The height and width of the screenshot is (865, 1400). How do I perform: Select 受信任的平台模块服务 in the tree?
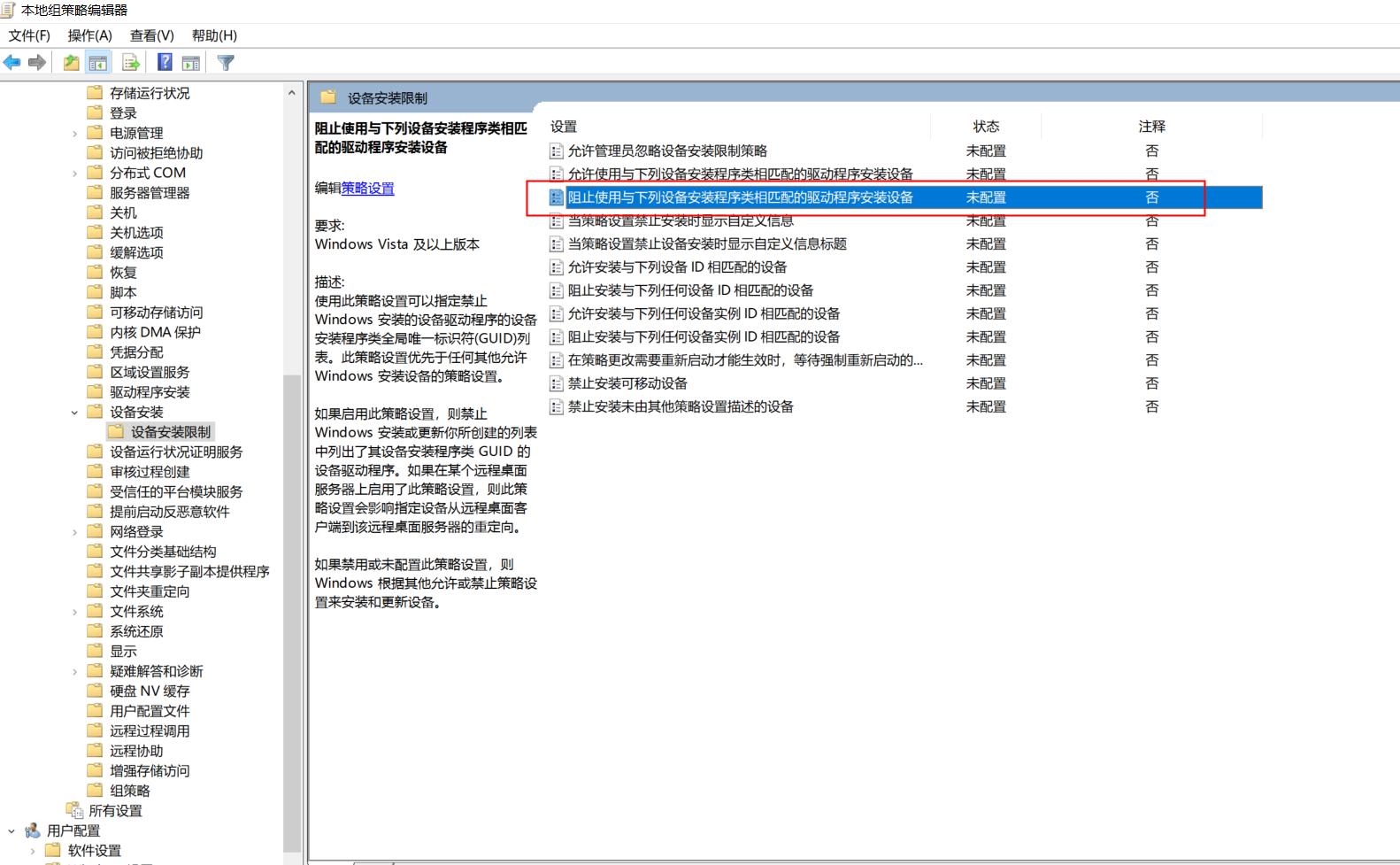(176, 491)
